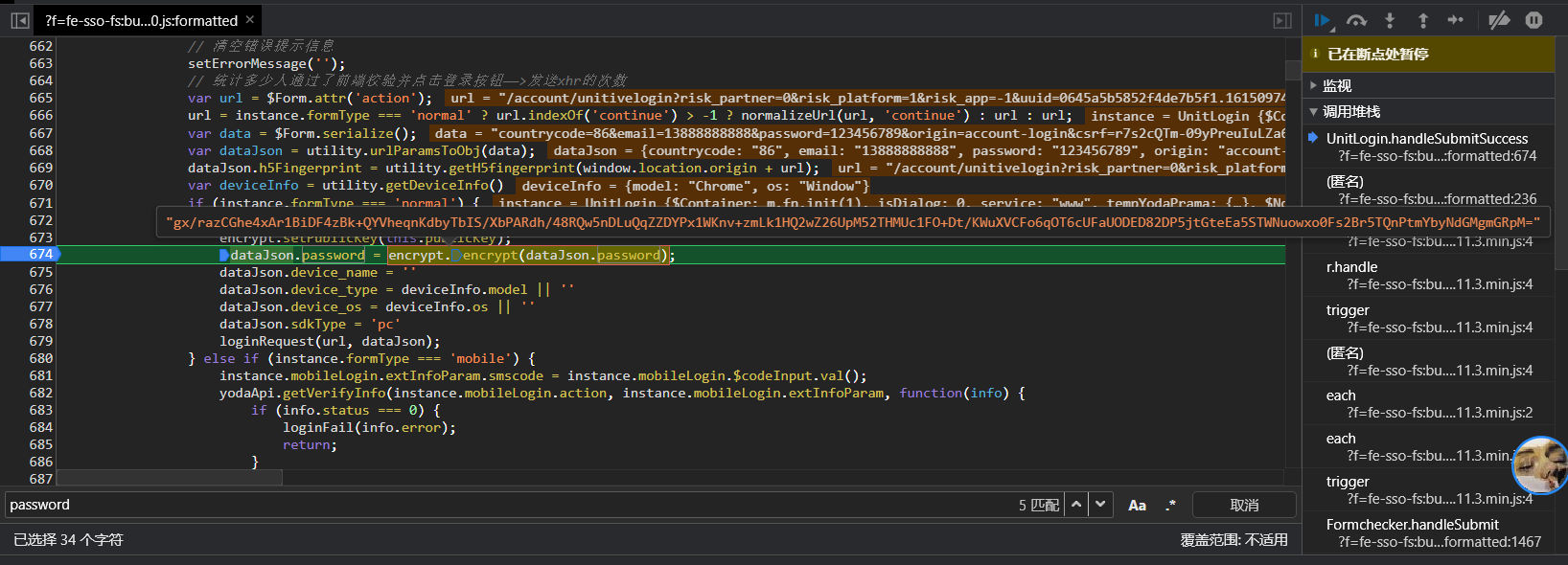
Task: Click dataJson.sdkType = 'pc' line
Action: pos(311,324)
